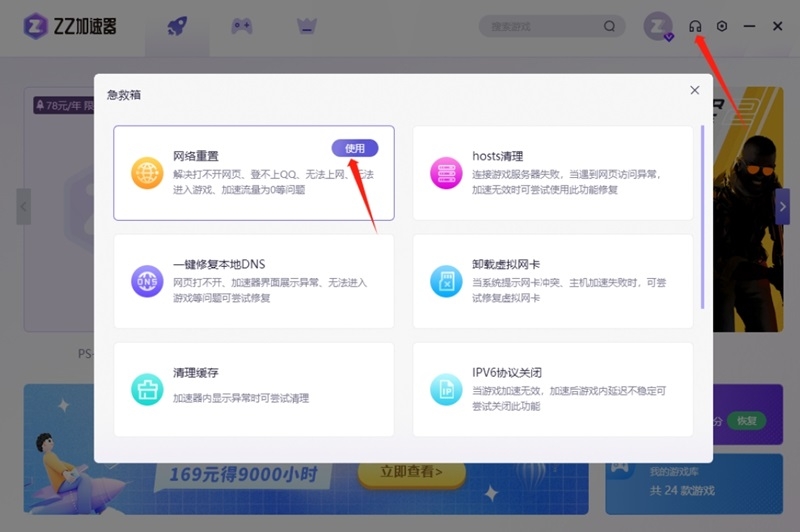Screen dimensions: 800x532
Task: Switch to the rocket acceleration tab
Action: [x=178, y=27]
